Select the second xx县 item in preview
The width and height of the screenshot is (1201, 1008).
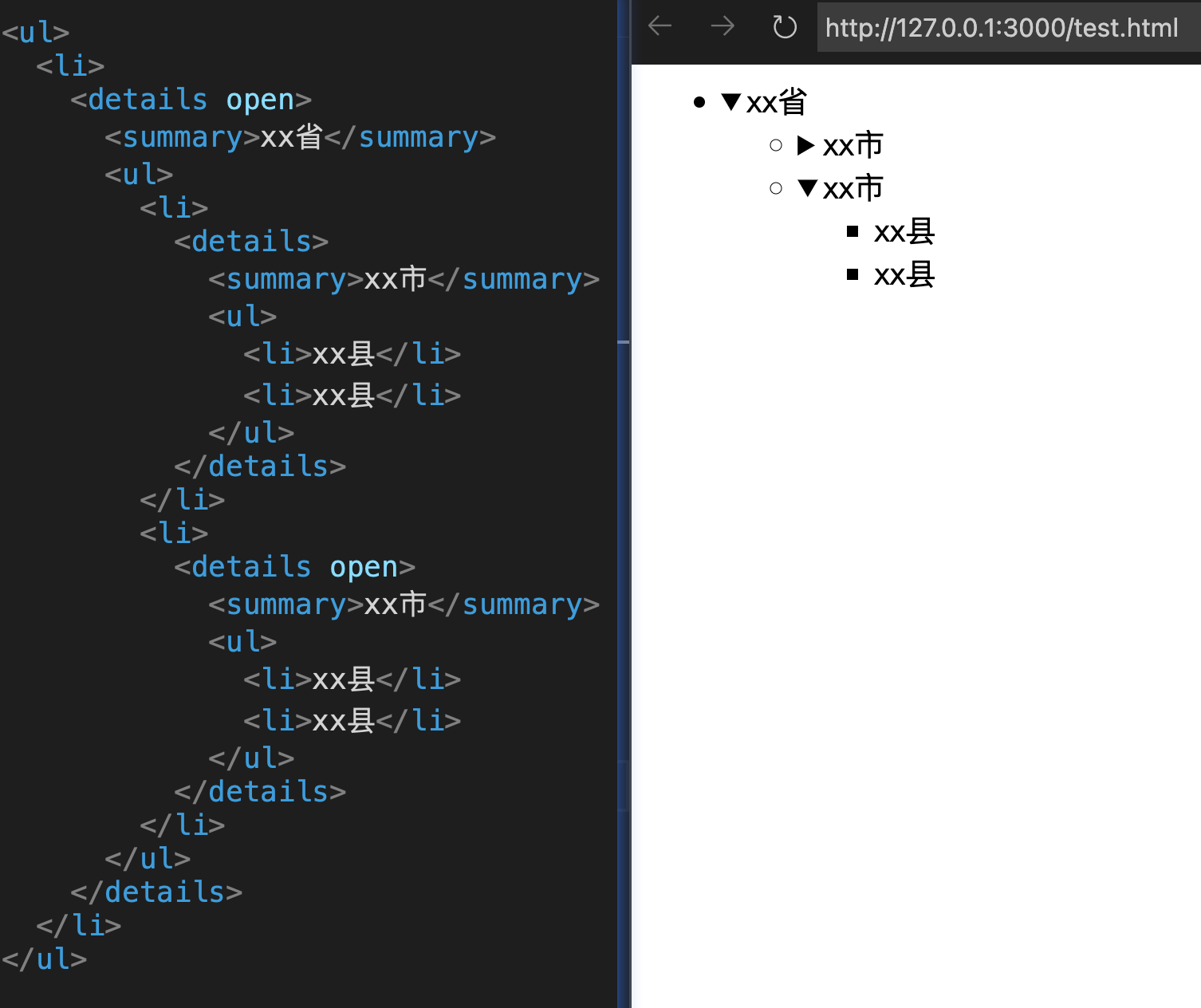[904, 274]
